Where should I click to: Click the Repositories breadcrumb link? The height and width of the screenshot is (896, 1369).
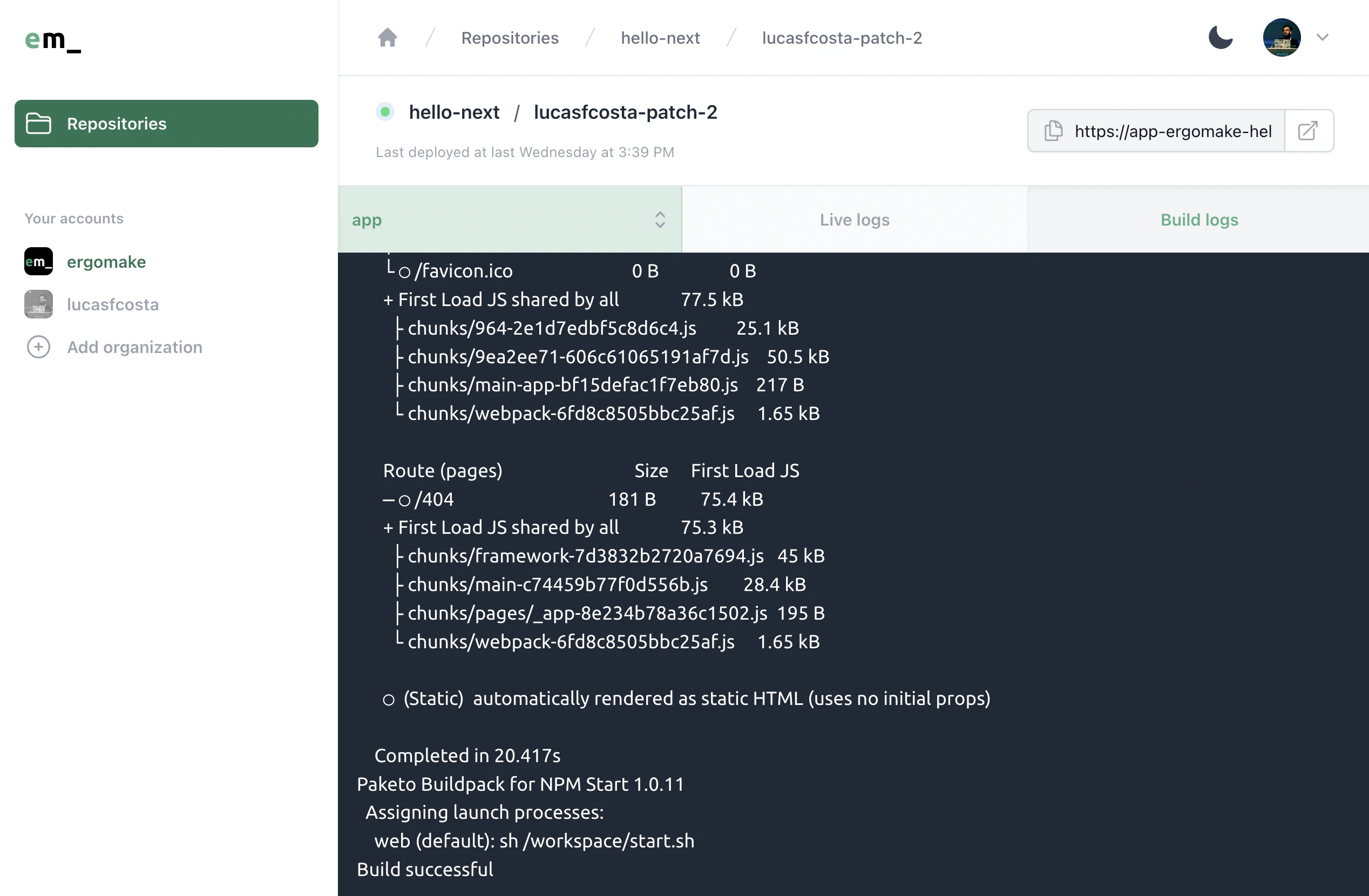pyautogui.click(x=510, y=38)
